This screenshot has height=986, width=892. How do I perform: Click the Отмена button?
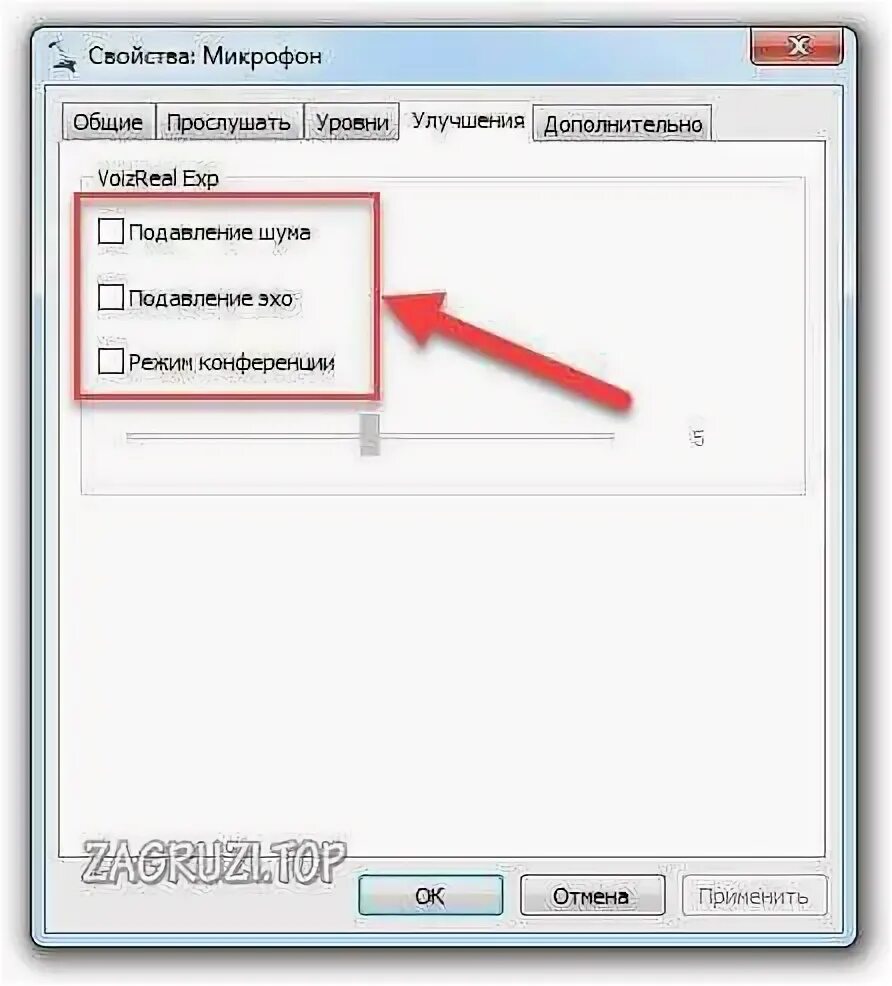tap(592, 895)
